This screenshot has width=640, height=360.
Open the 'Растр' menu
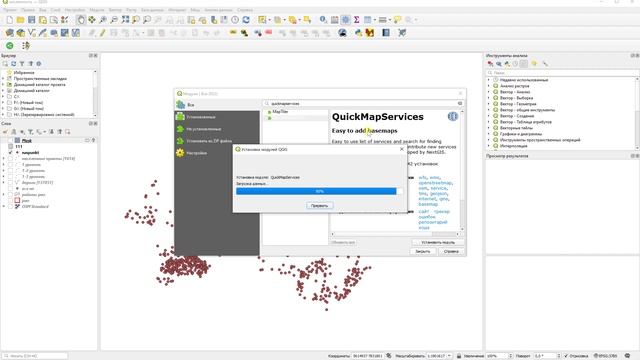click(x=131, y=10)
